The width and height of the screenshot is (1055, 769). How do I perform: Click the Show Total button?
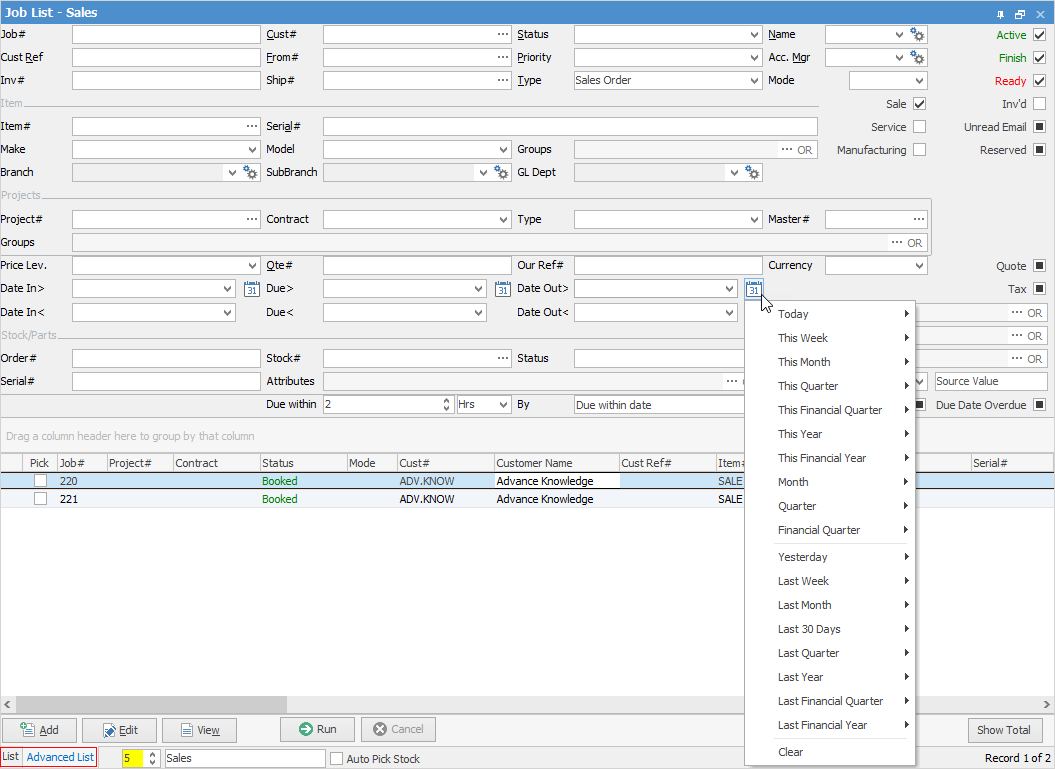point(1005,730)
